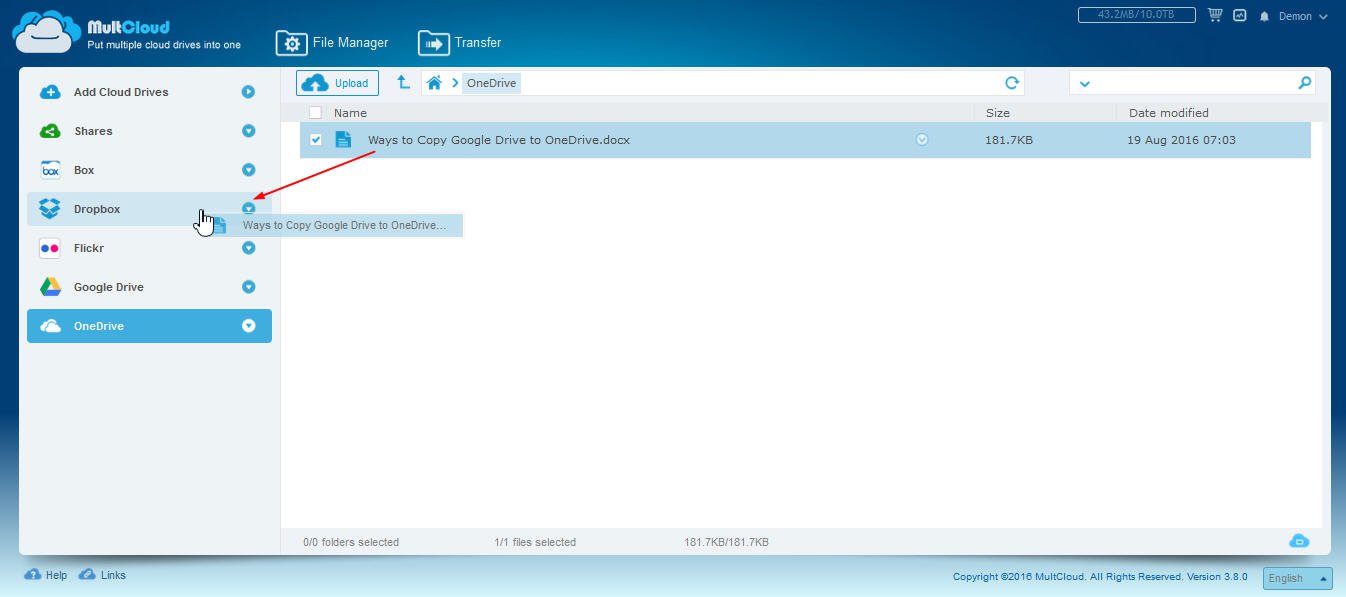Select the OneDrive breadcrumb
The width and height of the screenshot is (1346, 597).
(491, 83)
